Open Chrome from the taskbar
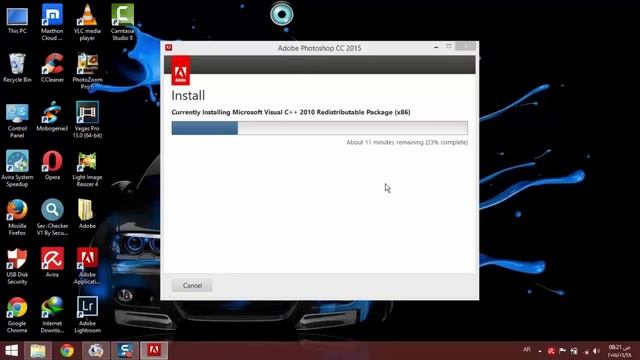640x360 pixels. [x=67, y=351]
